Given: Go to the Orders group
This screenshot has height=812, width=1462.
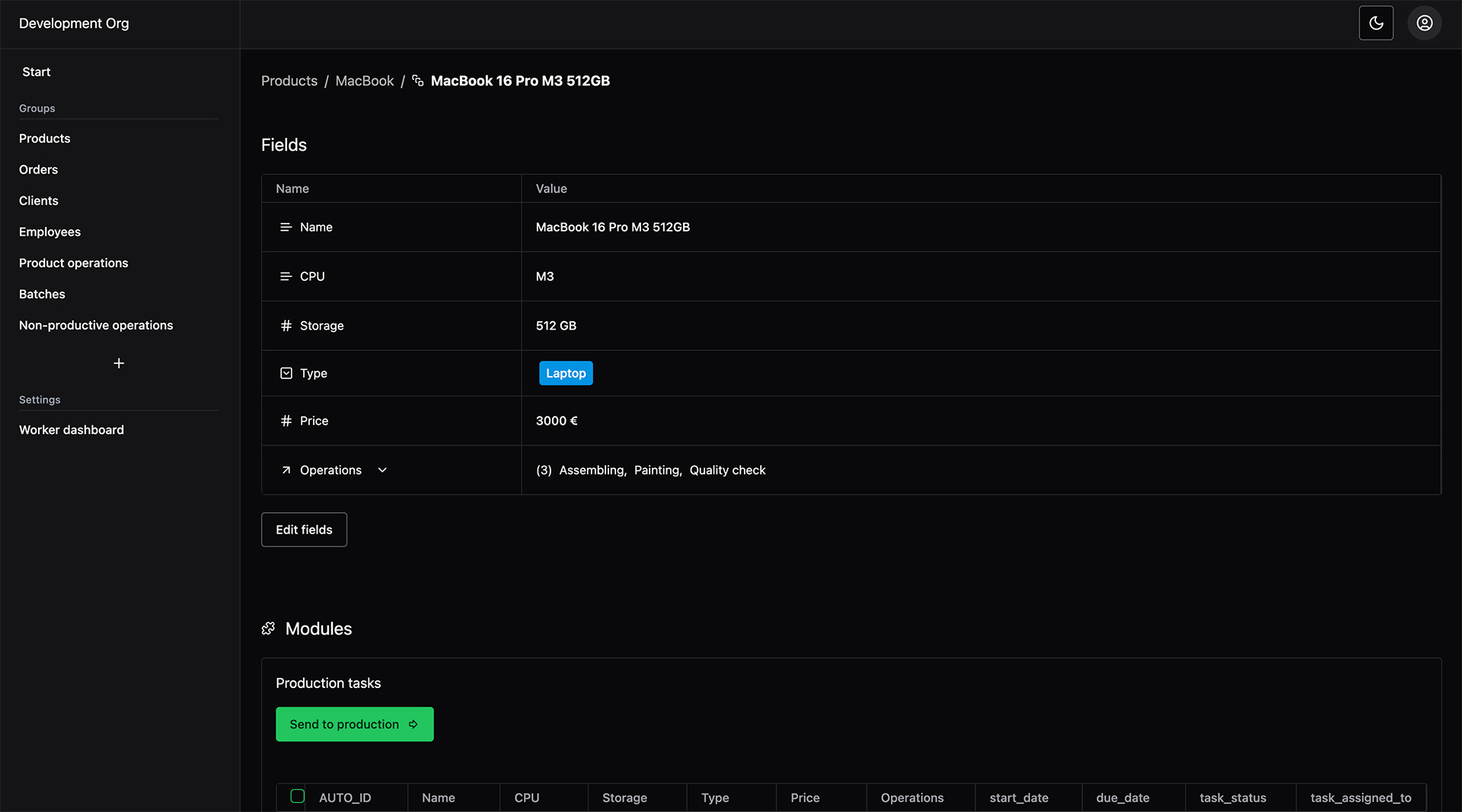Looking at the screenshot, I should click(39, 170).
